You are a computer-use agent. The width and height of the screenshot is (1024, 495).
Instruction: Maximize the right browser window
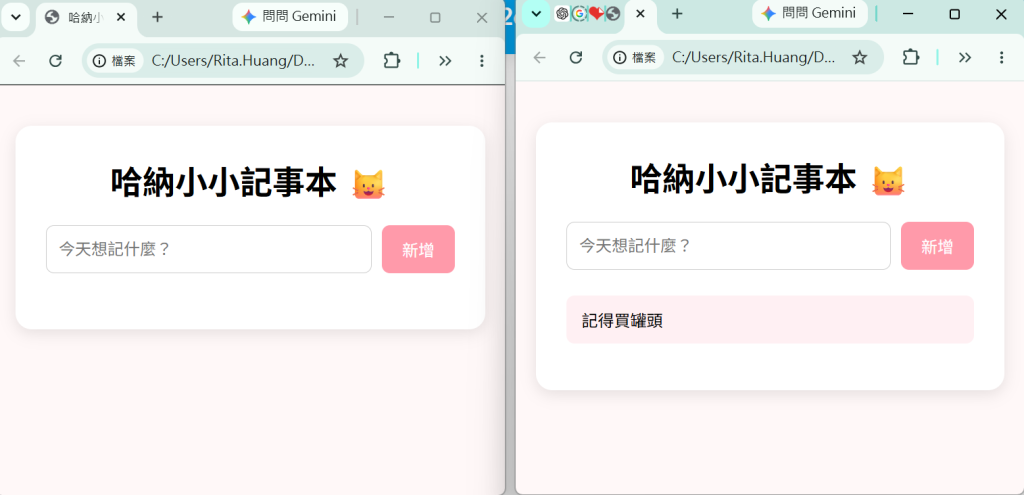[954, 14]
